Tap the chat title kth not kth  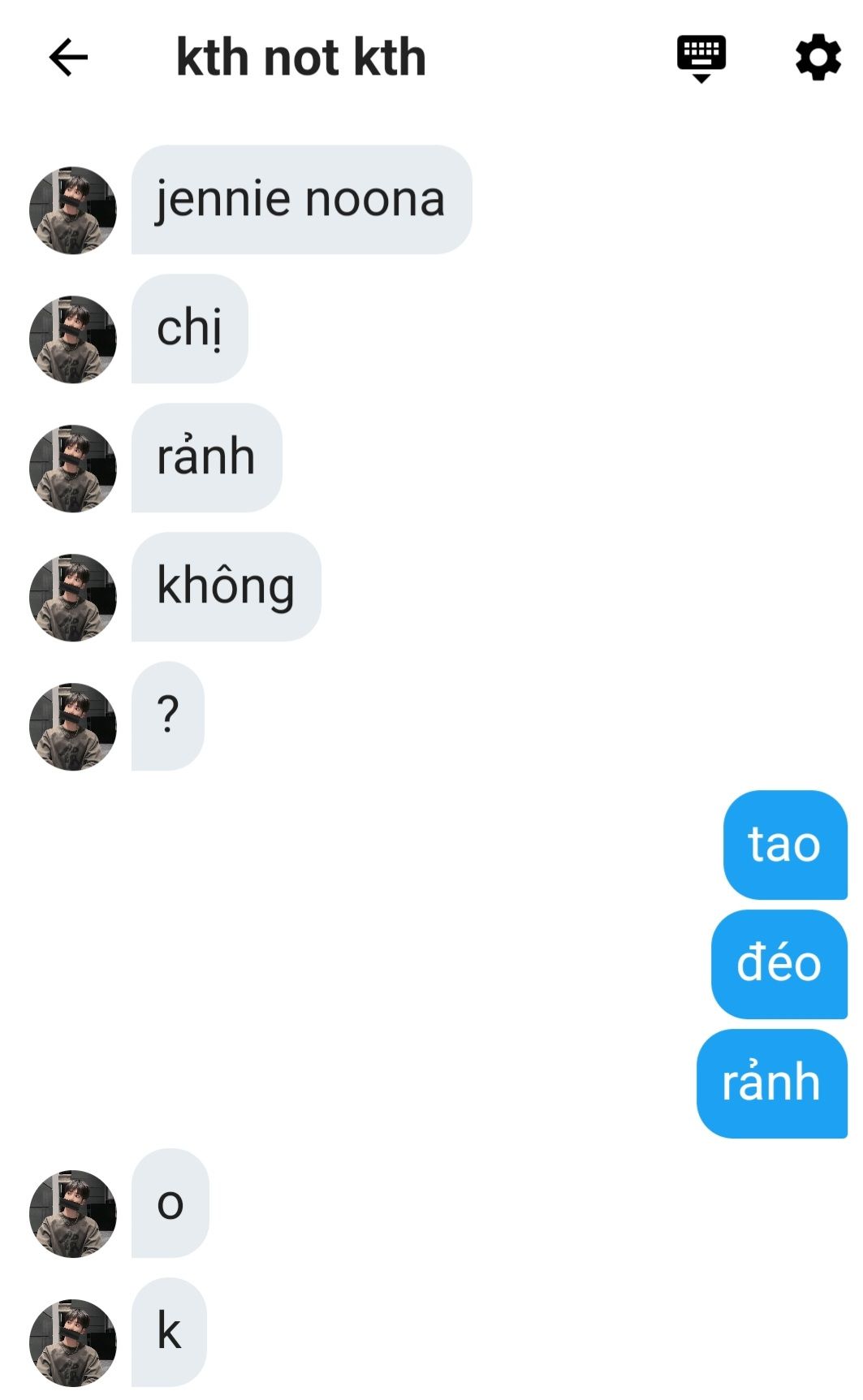tap(301, 58)
